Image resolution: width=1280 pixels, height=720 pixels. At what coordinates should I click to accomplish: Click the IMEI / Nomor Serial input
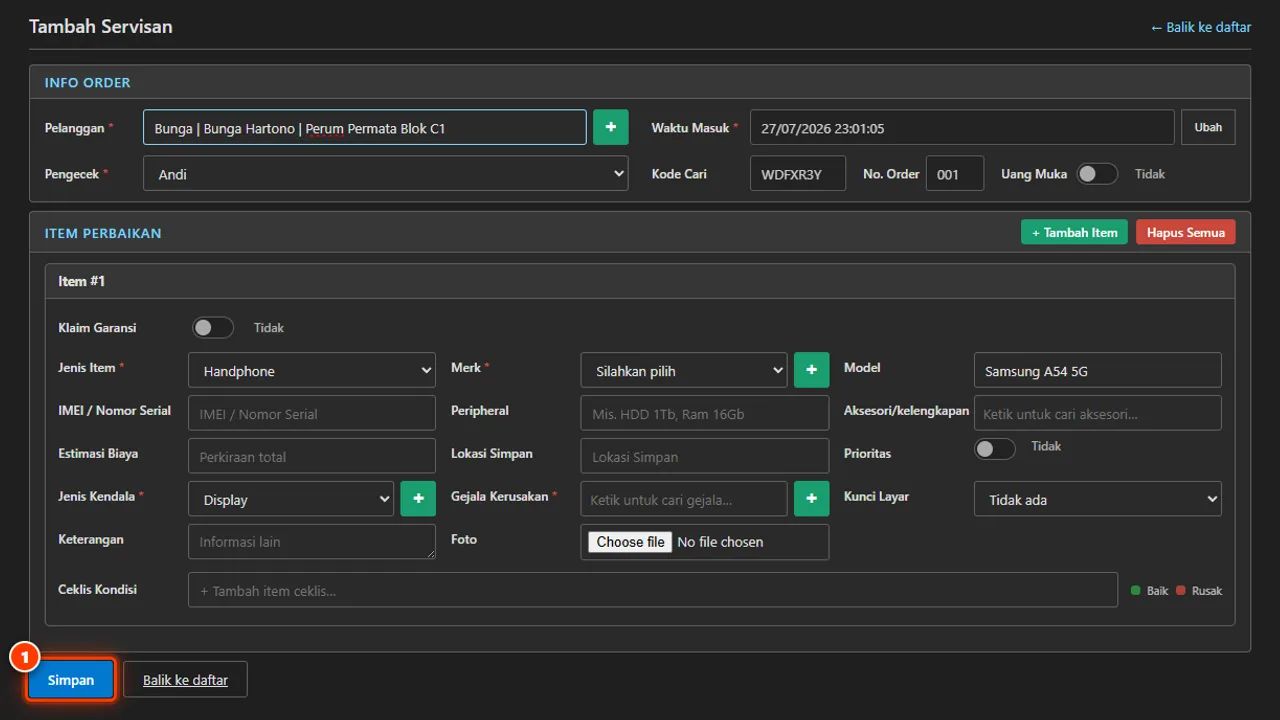click(312, 413)
